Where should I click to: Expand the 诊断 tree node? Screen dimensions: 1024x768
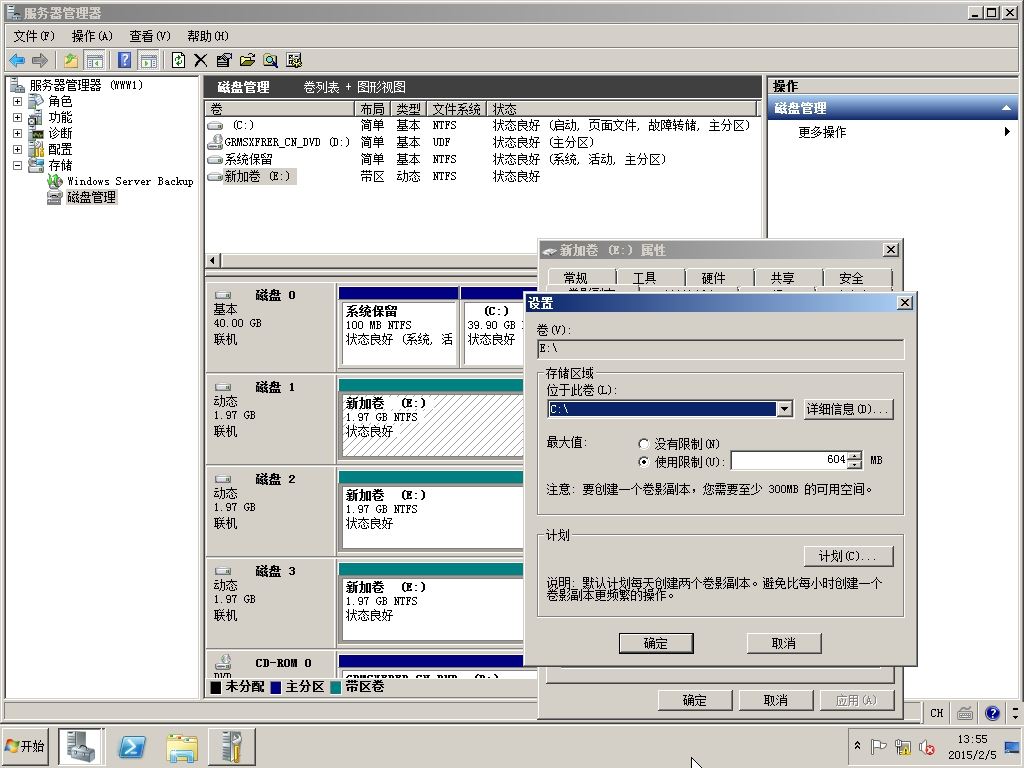[x=18, y=133]
